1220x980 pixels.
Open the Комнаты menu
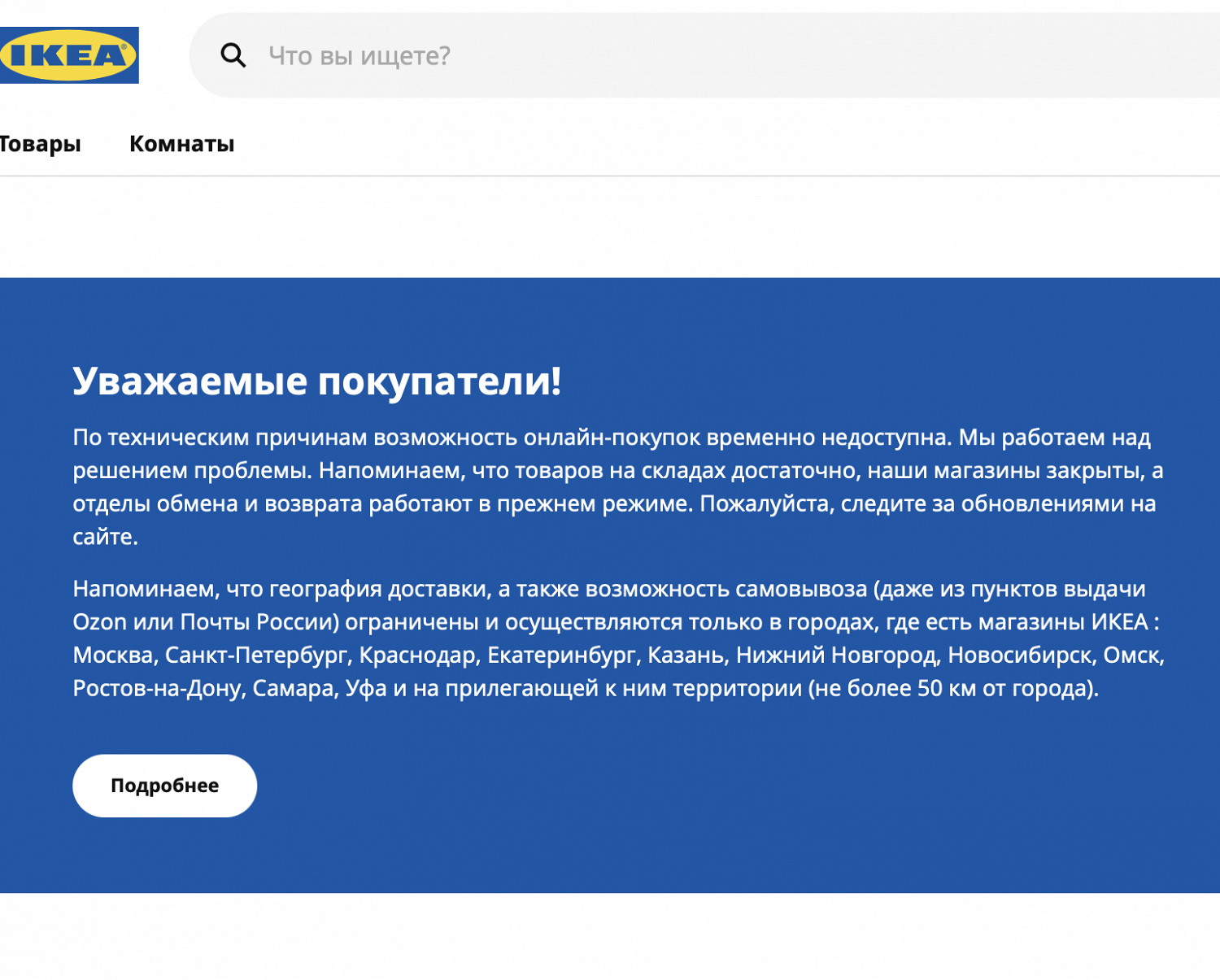click(182, 144)
